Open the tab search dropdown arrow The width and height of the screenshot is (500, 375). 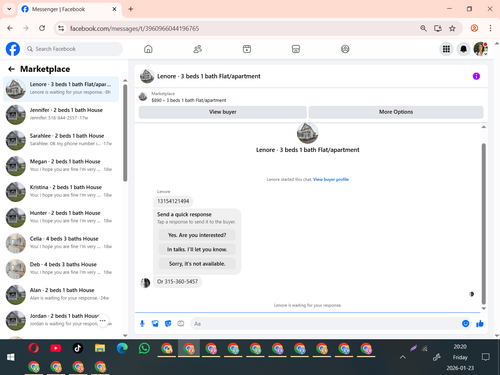[x=9, y=9]
